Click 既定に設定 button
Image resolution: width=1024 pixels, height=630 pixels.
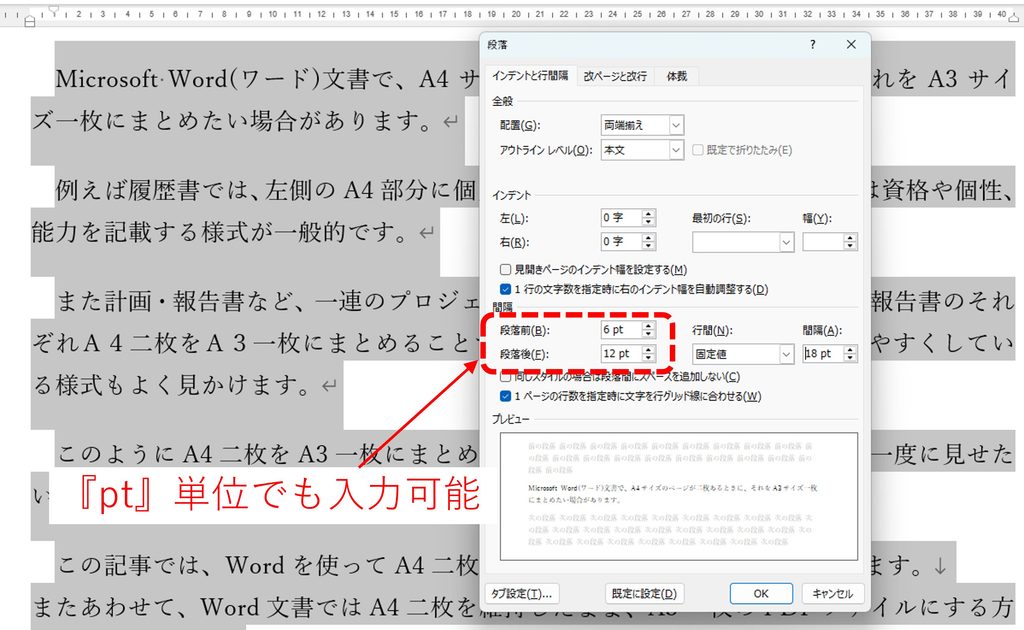pos(644,593)
